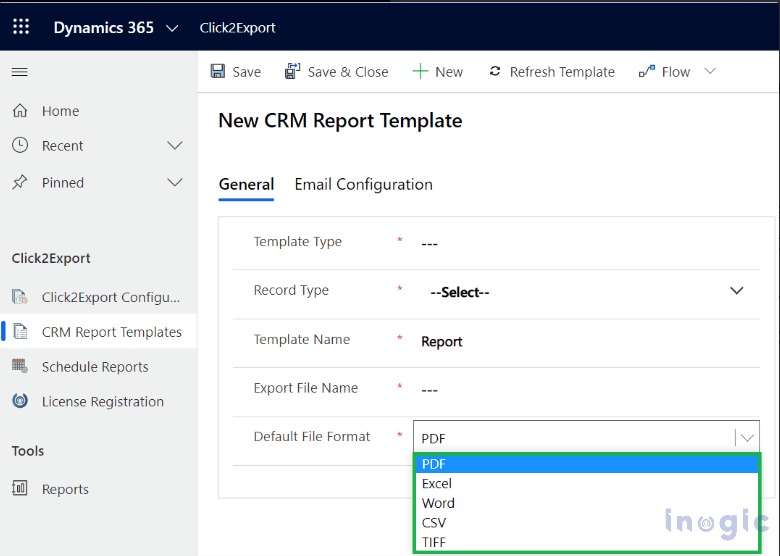Open the app launcher waffle icon
This screenshot has width=780, height=556.
click(x=21, y=27)
